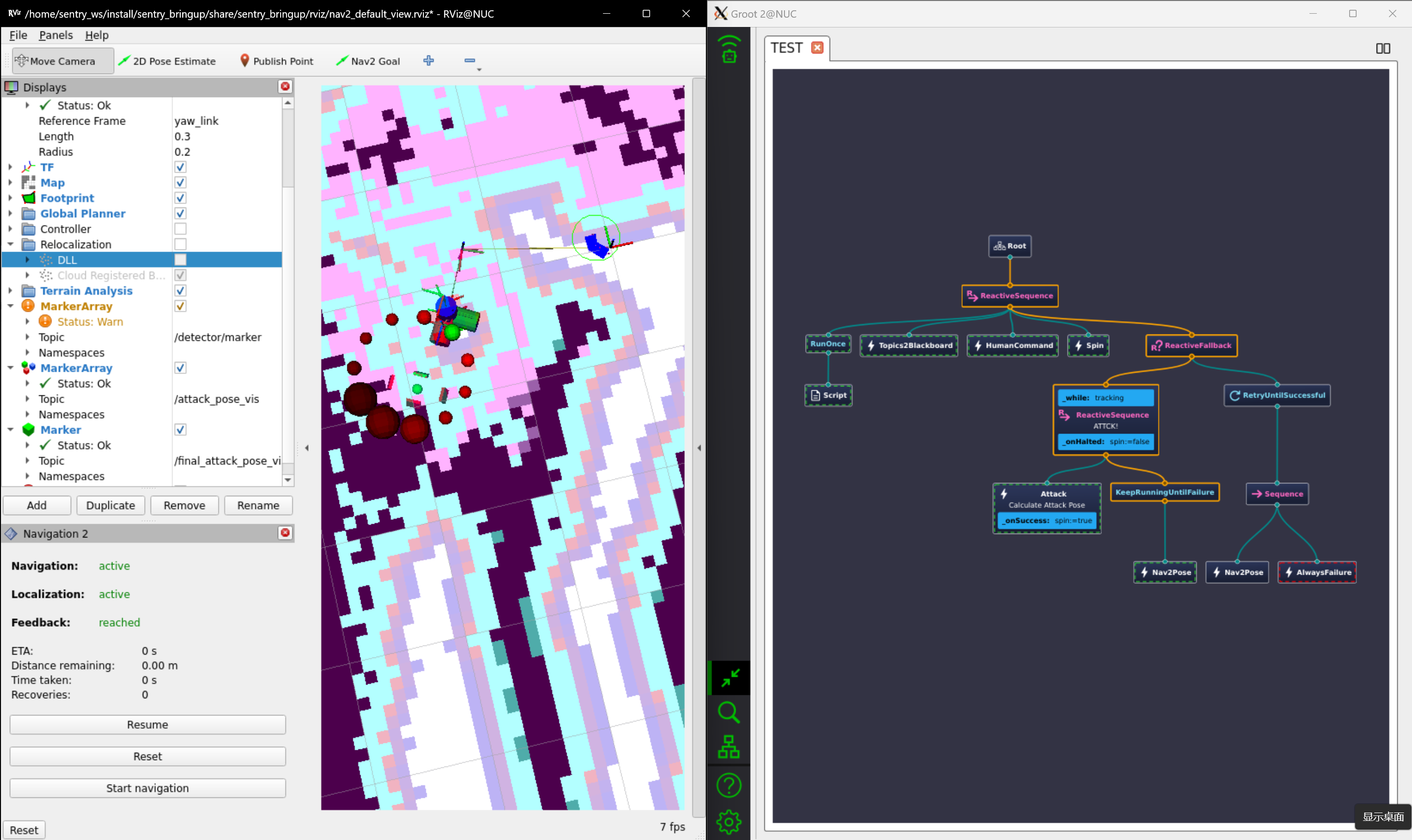Select the ReactiveFallback node
Image resolution: width=1412 pixels, height=840 pixels.
tap(1192, 345)
